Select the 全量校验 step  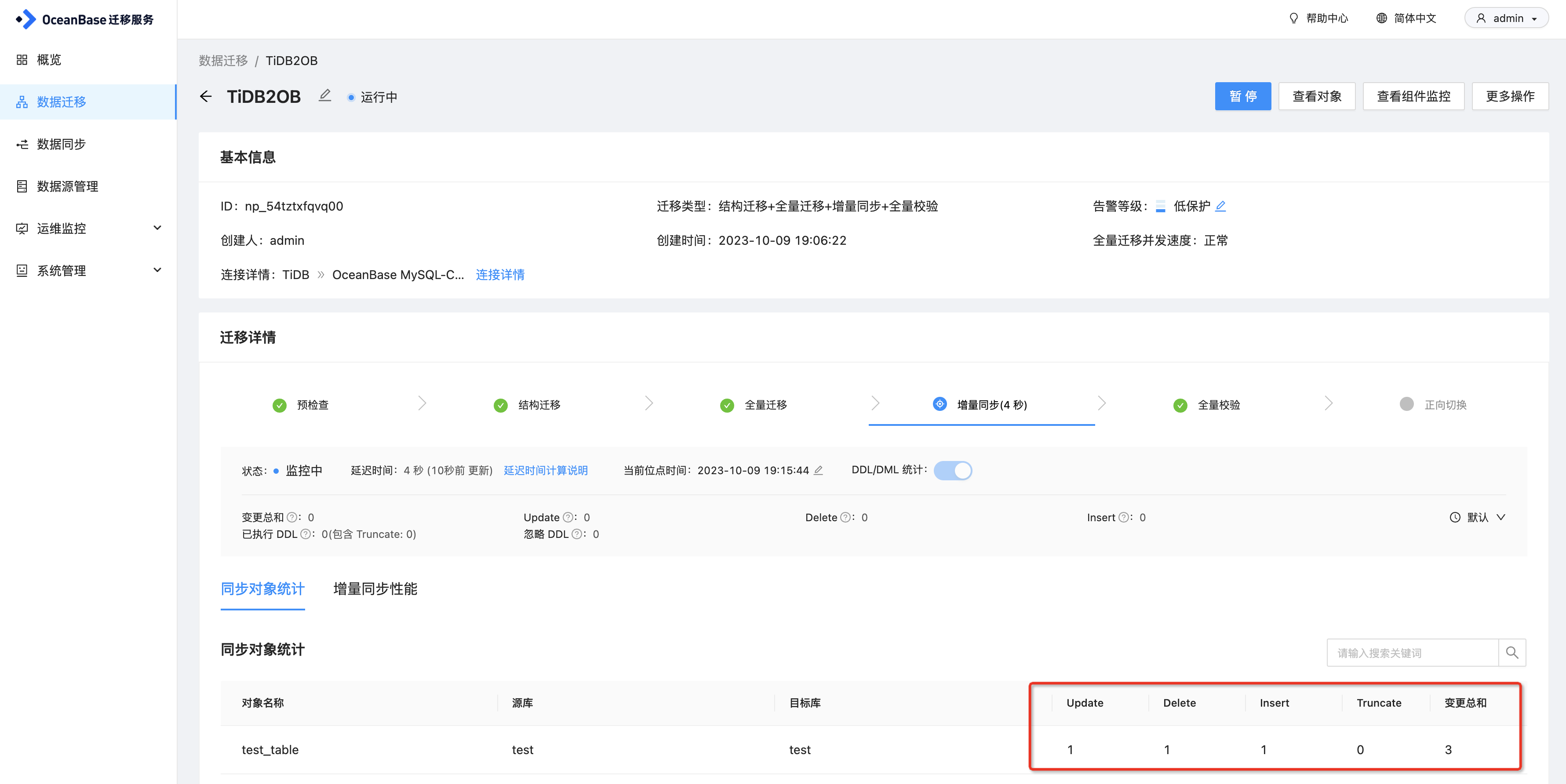click(1207, 405)
